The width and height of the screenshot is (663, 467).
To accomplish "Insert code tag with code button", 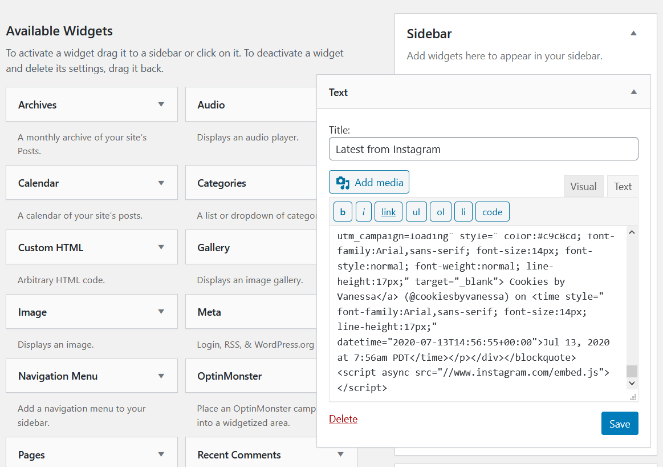I will coord(492,212).
